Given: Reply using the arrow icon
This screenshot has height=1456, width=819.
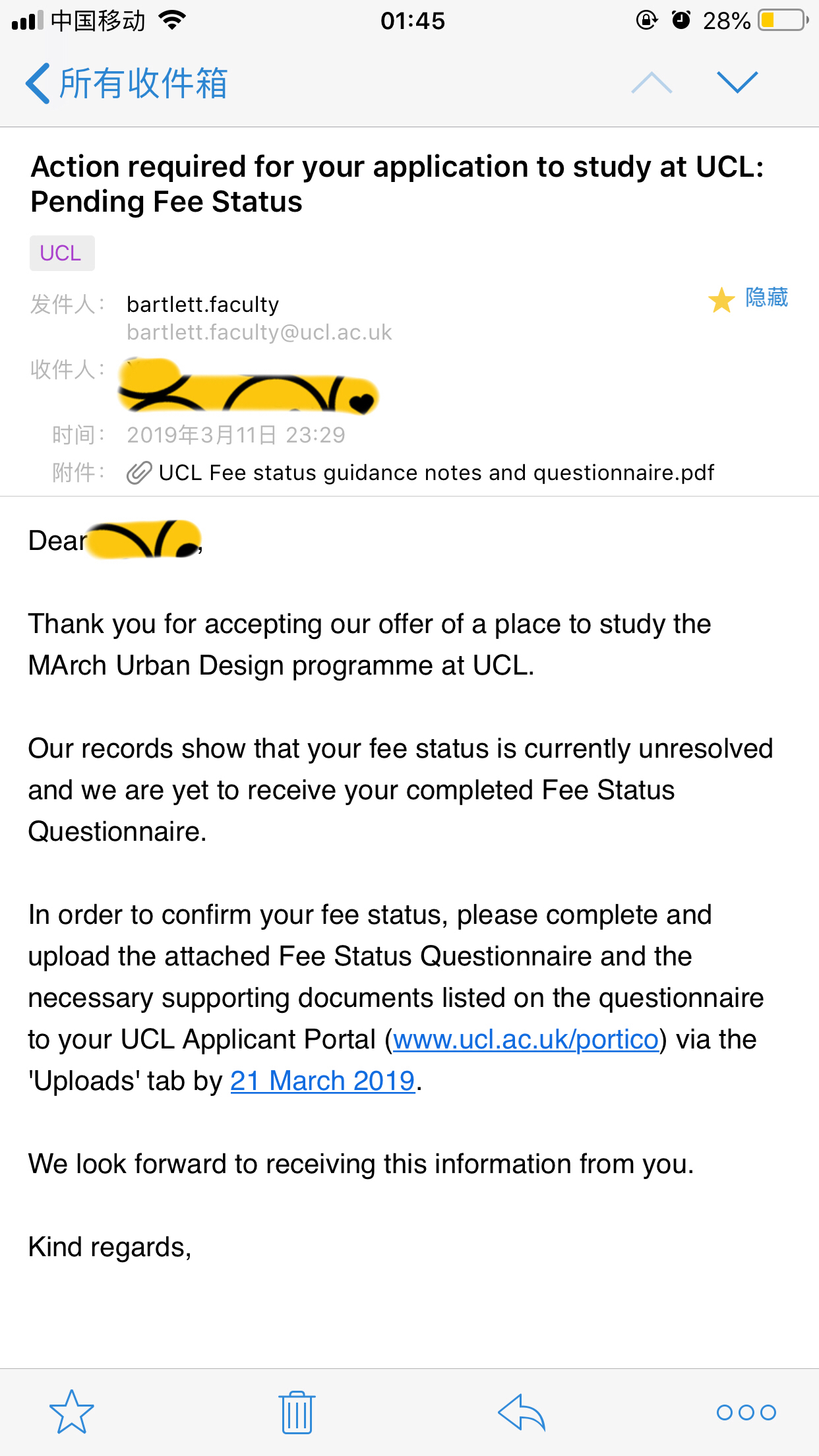Looking at the screenshot, I should 522,1412.
